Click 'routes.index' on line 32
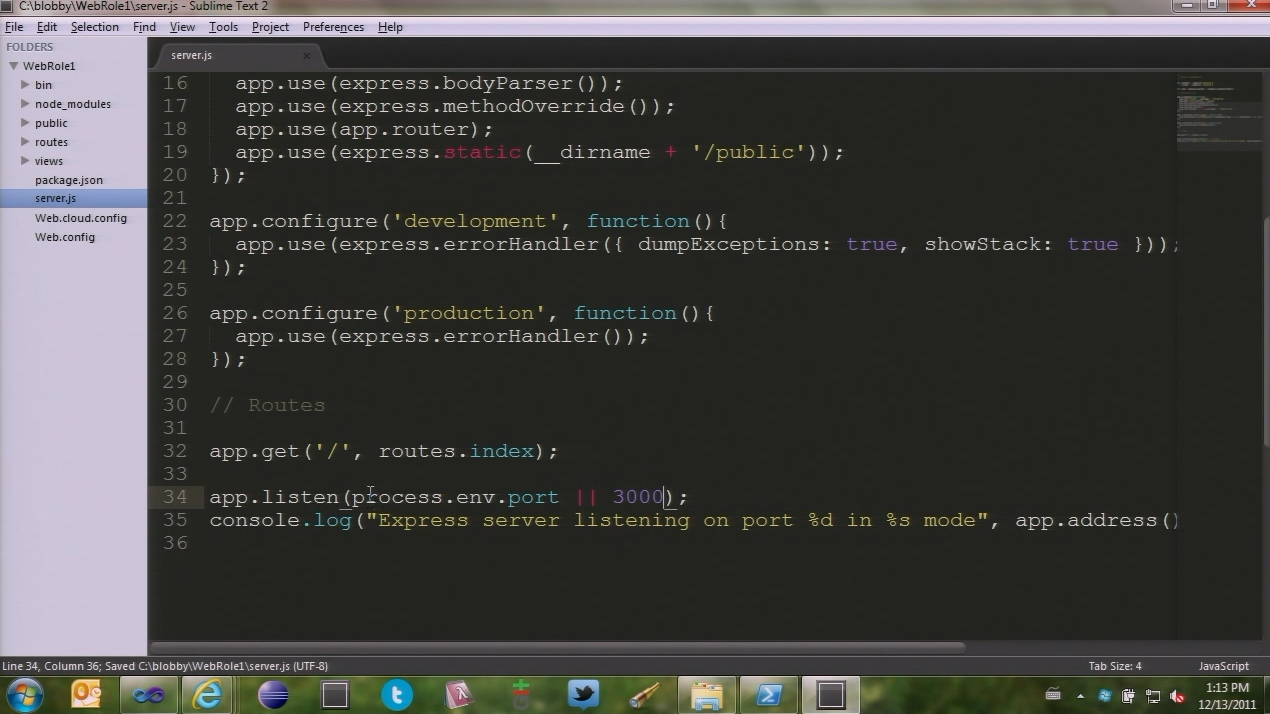 456,451
